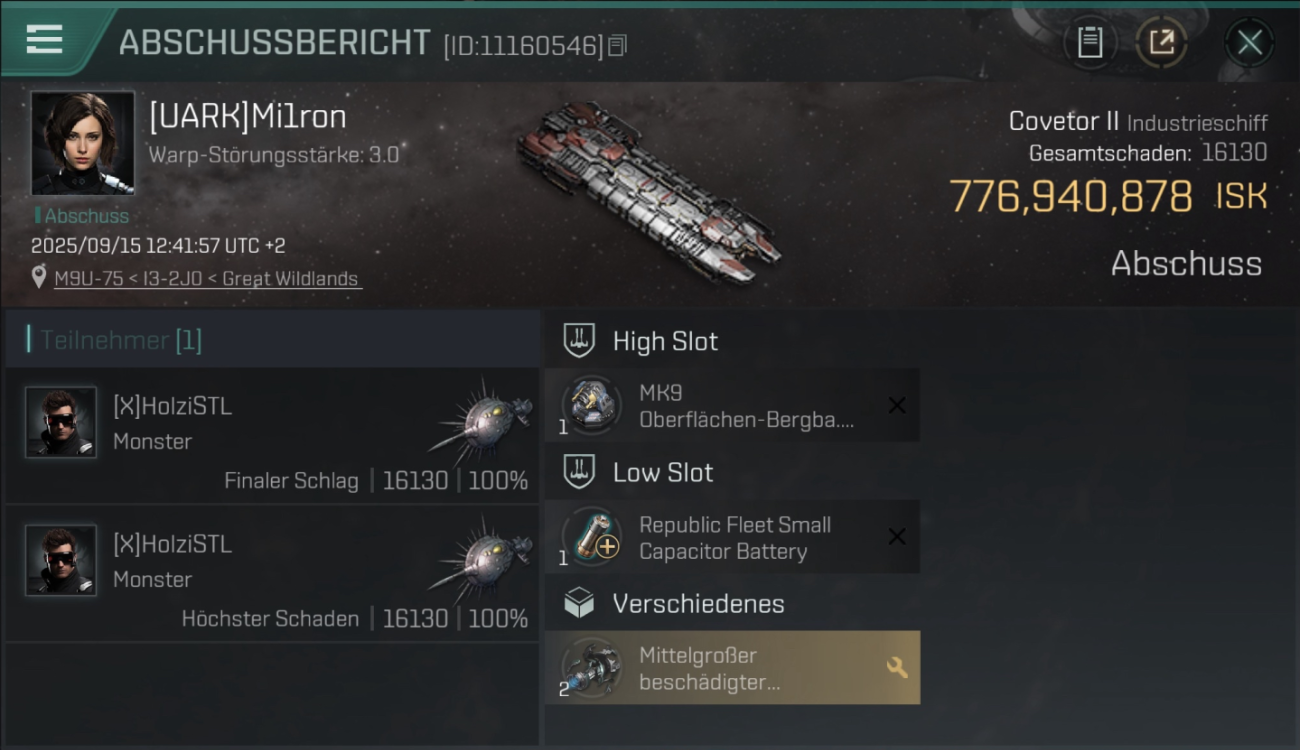Click the Republic Fleet Capacitor Battery icon

tap(591, 537)
